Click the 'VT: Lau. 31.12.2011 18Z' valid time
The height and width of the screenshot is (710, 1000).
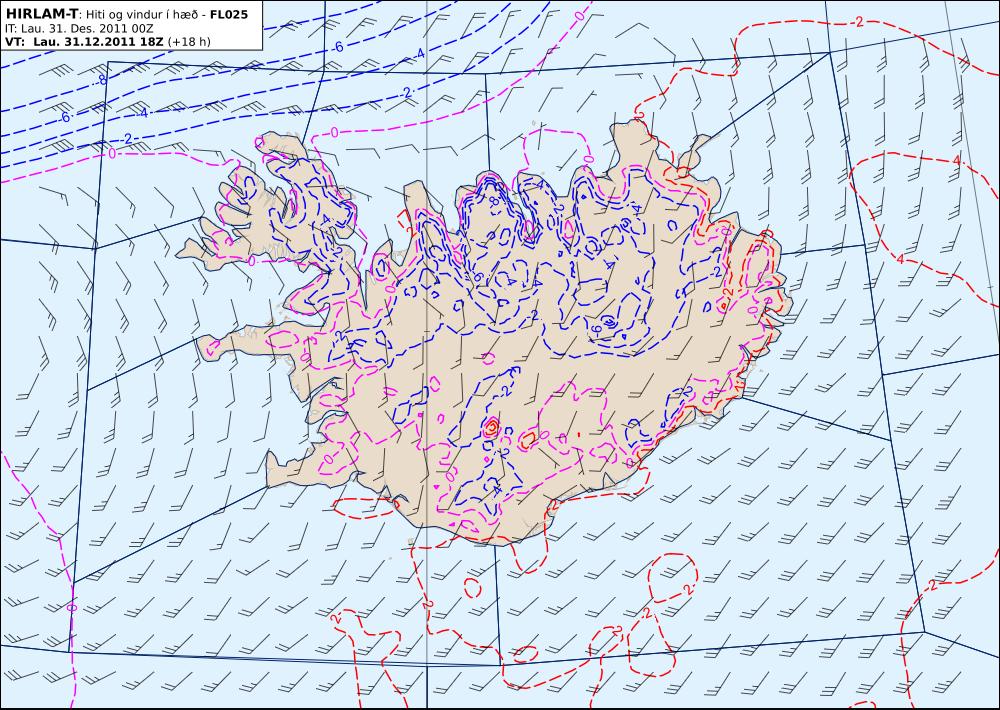pyautogui.click(x=84, y=42)
